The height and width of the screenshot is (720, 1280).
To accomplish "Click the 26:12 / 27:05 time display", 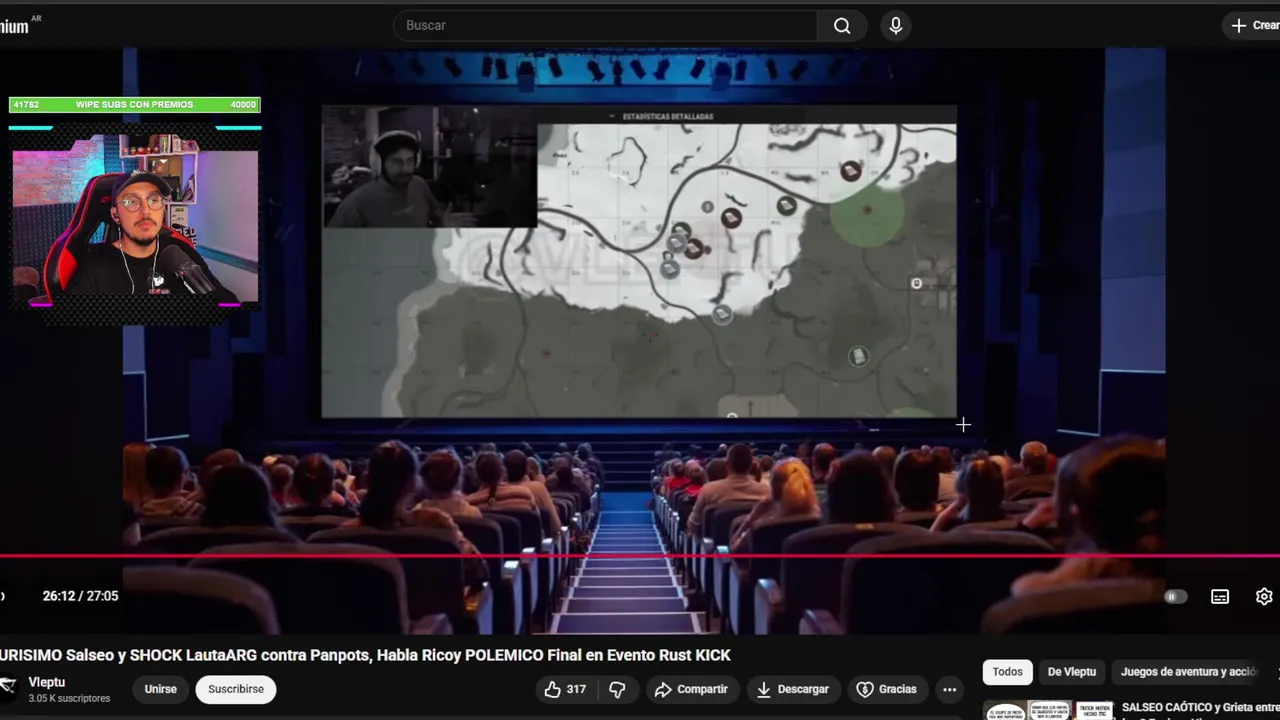I will point(80,596).
